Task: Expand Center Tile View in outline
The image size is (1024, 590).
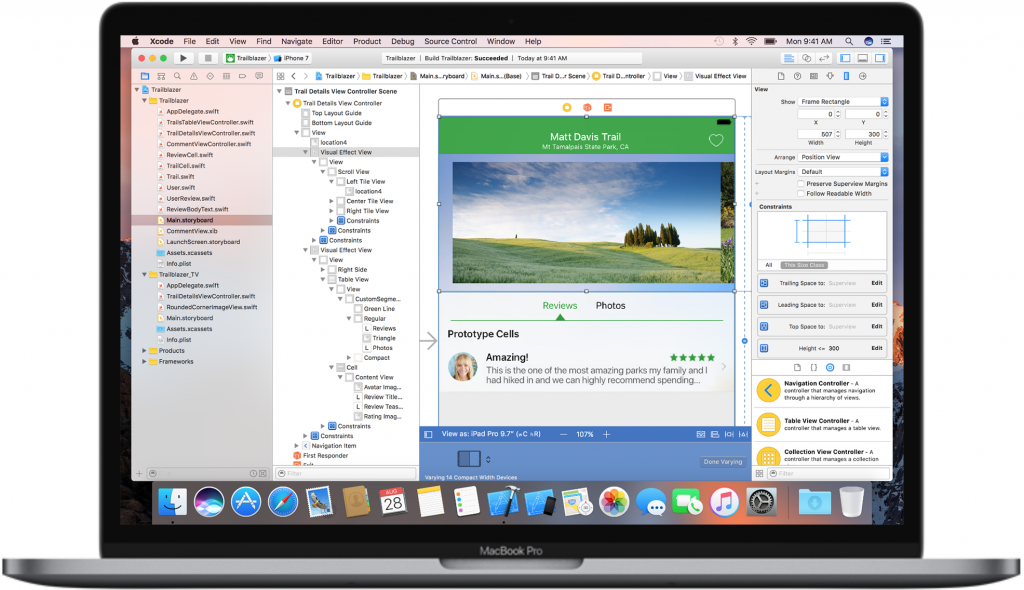Action: [331, 201]
